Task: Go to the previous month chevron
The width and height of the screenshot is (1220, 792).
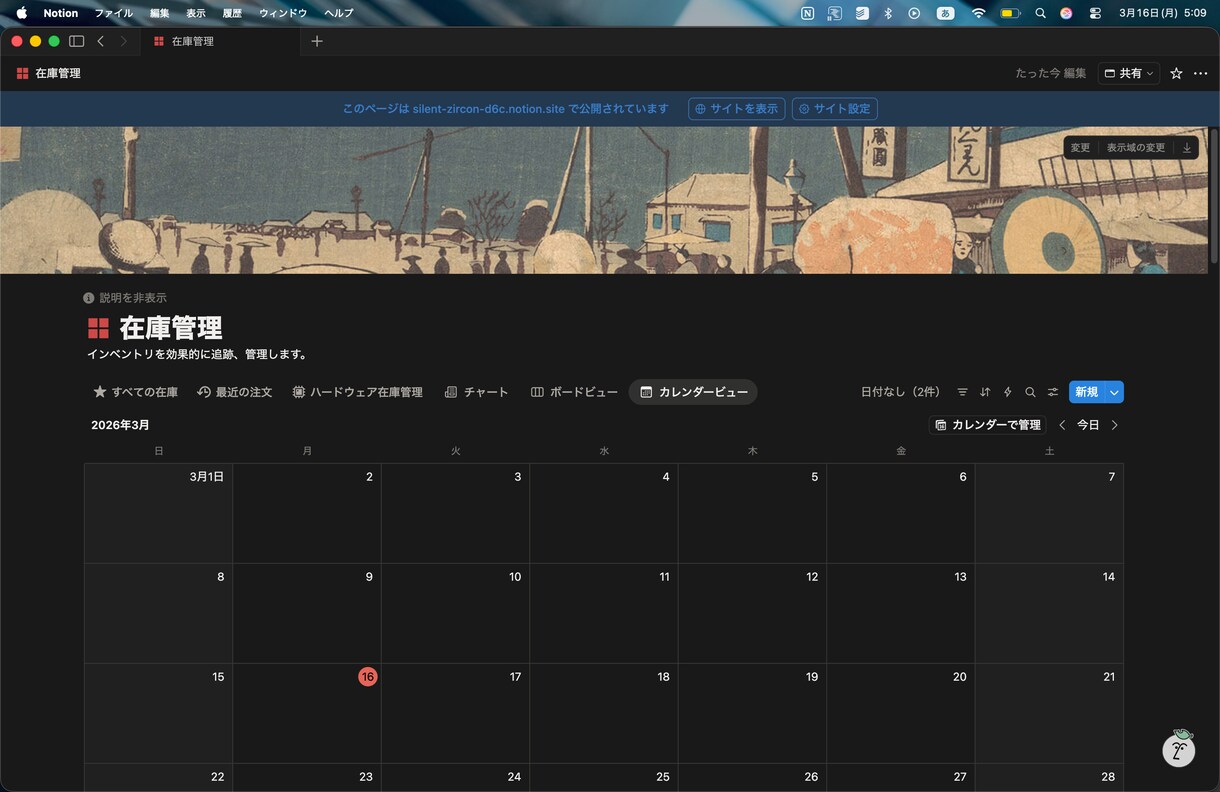Action: (1062, 425)
